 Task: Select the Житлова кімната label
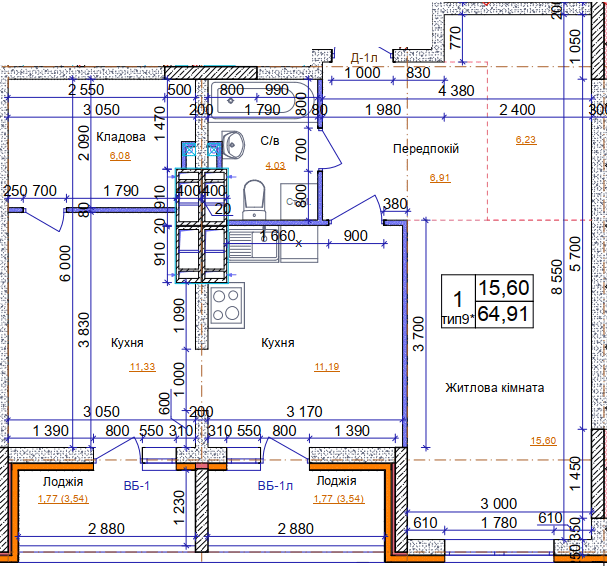[494, 388]
